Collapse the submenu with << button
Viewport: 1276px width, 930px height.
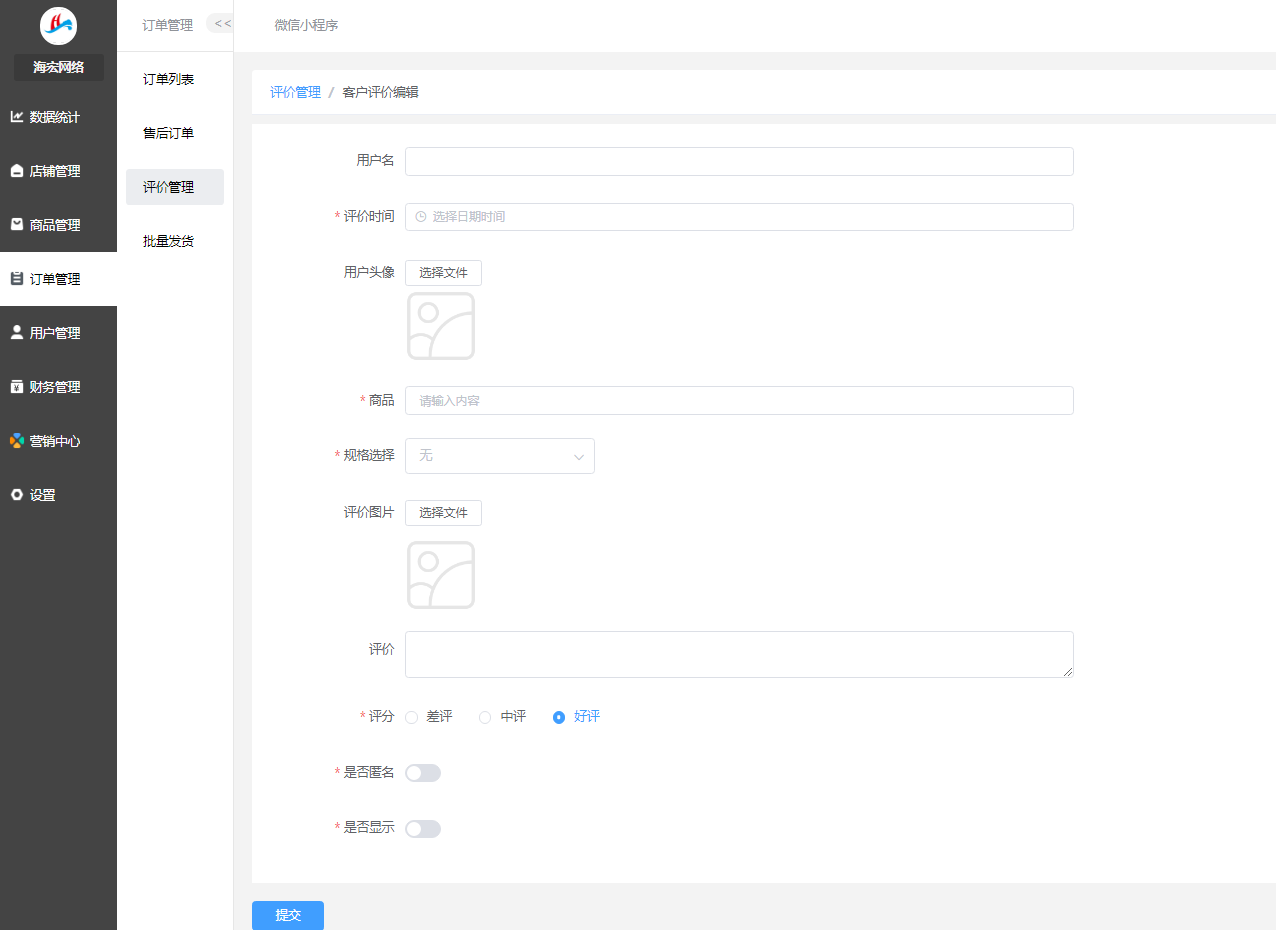tap(221, 24)
